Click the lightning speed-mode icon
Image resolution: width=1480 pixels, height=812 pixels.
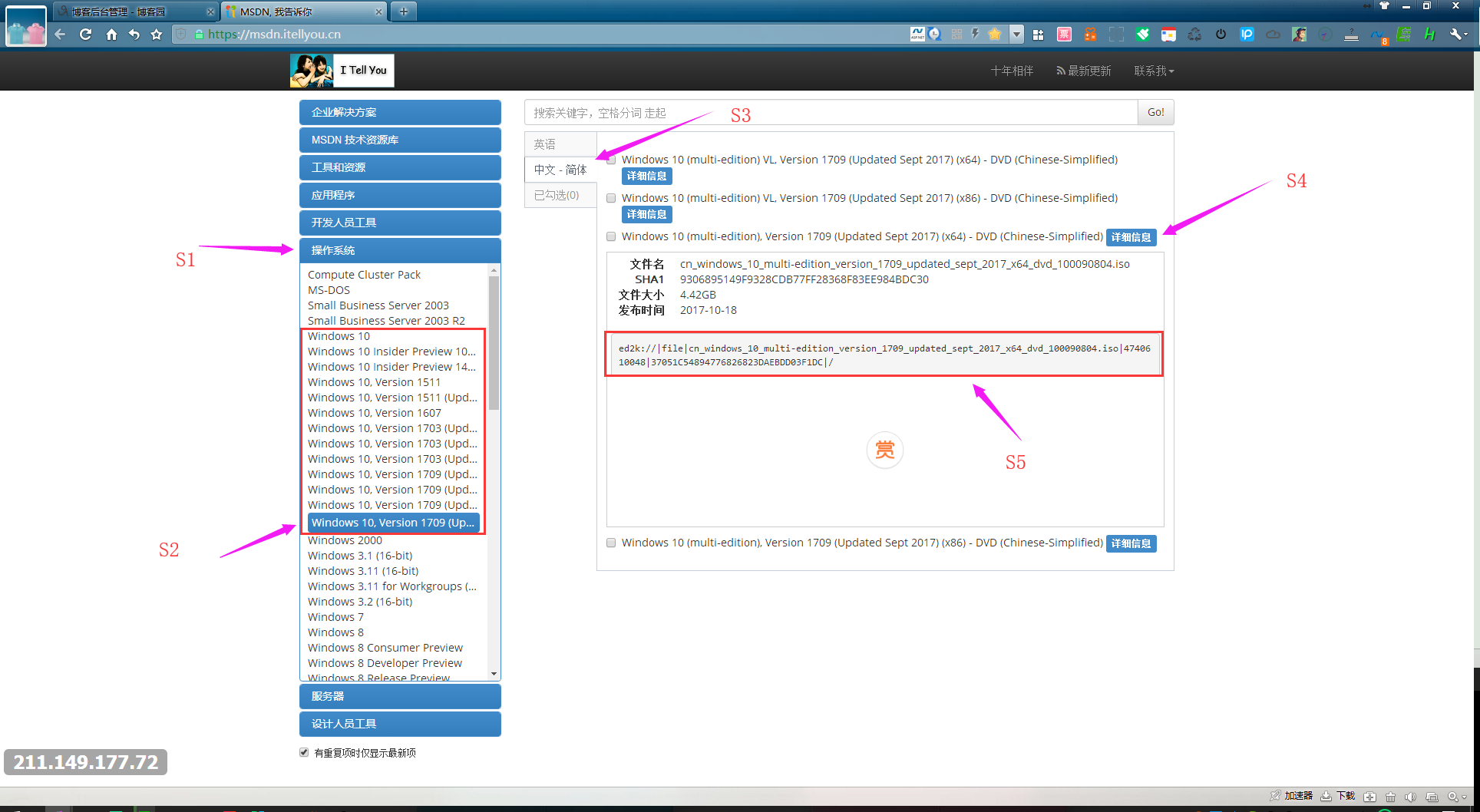[x=975, y=34]
